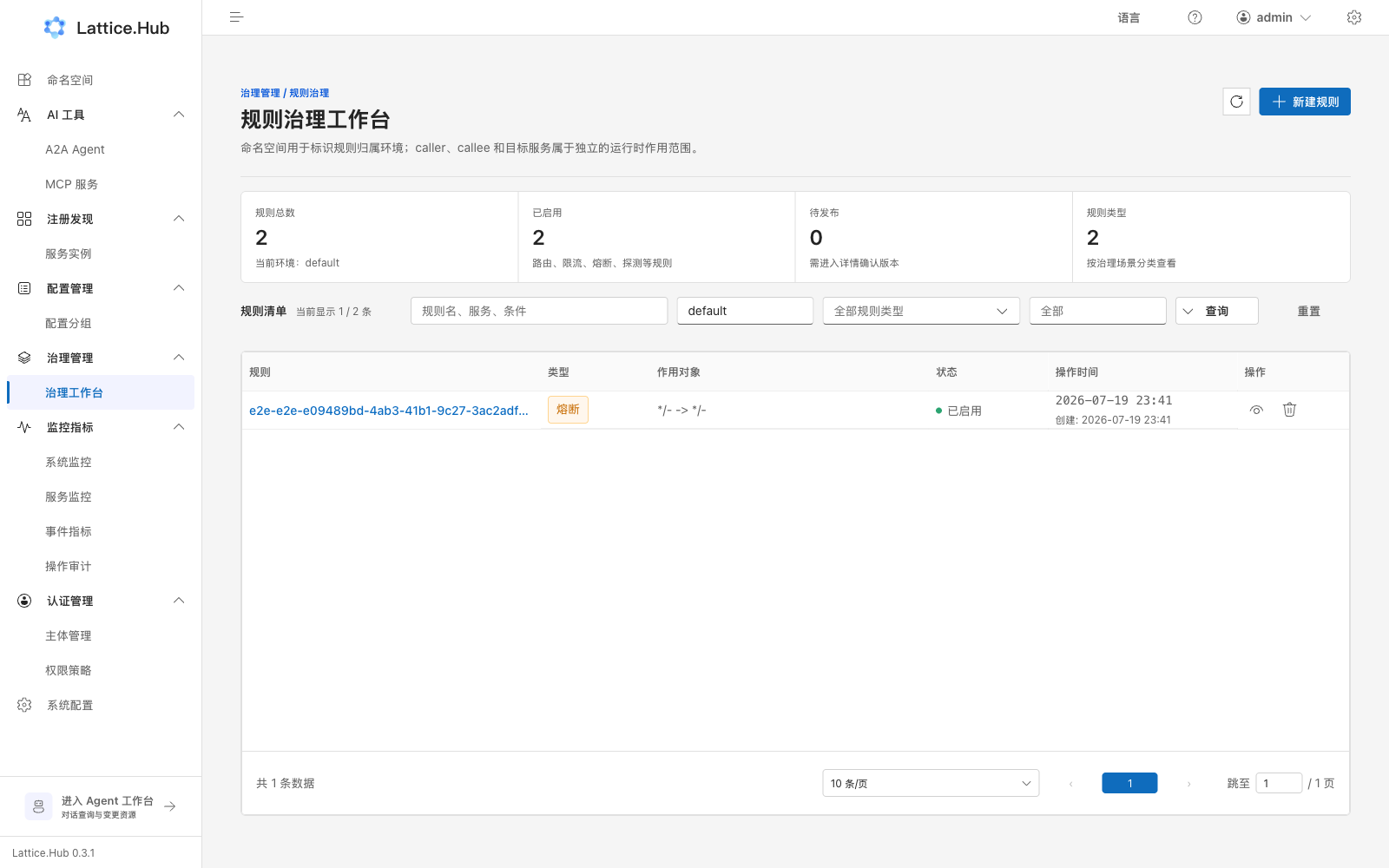Open the 语言 language selector
Viewport: 1389px width, 868px height.
coord(1129,17)
